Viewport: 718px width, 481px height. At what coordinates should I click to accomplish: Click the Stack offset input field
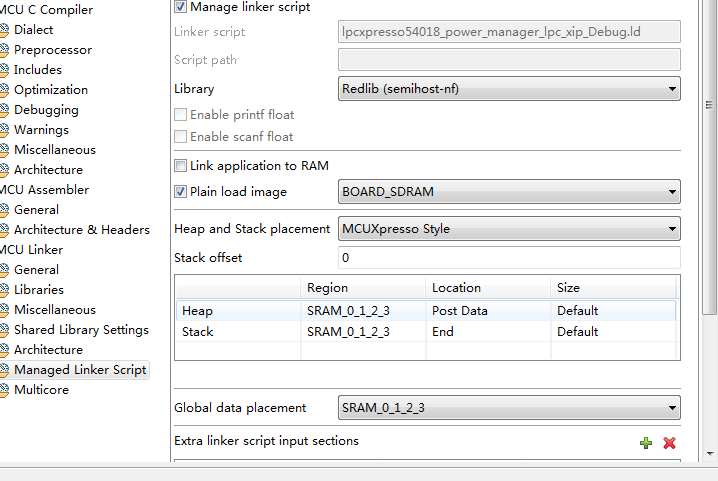click(x=510, y=258)
